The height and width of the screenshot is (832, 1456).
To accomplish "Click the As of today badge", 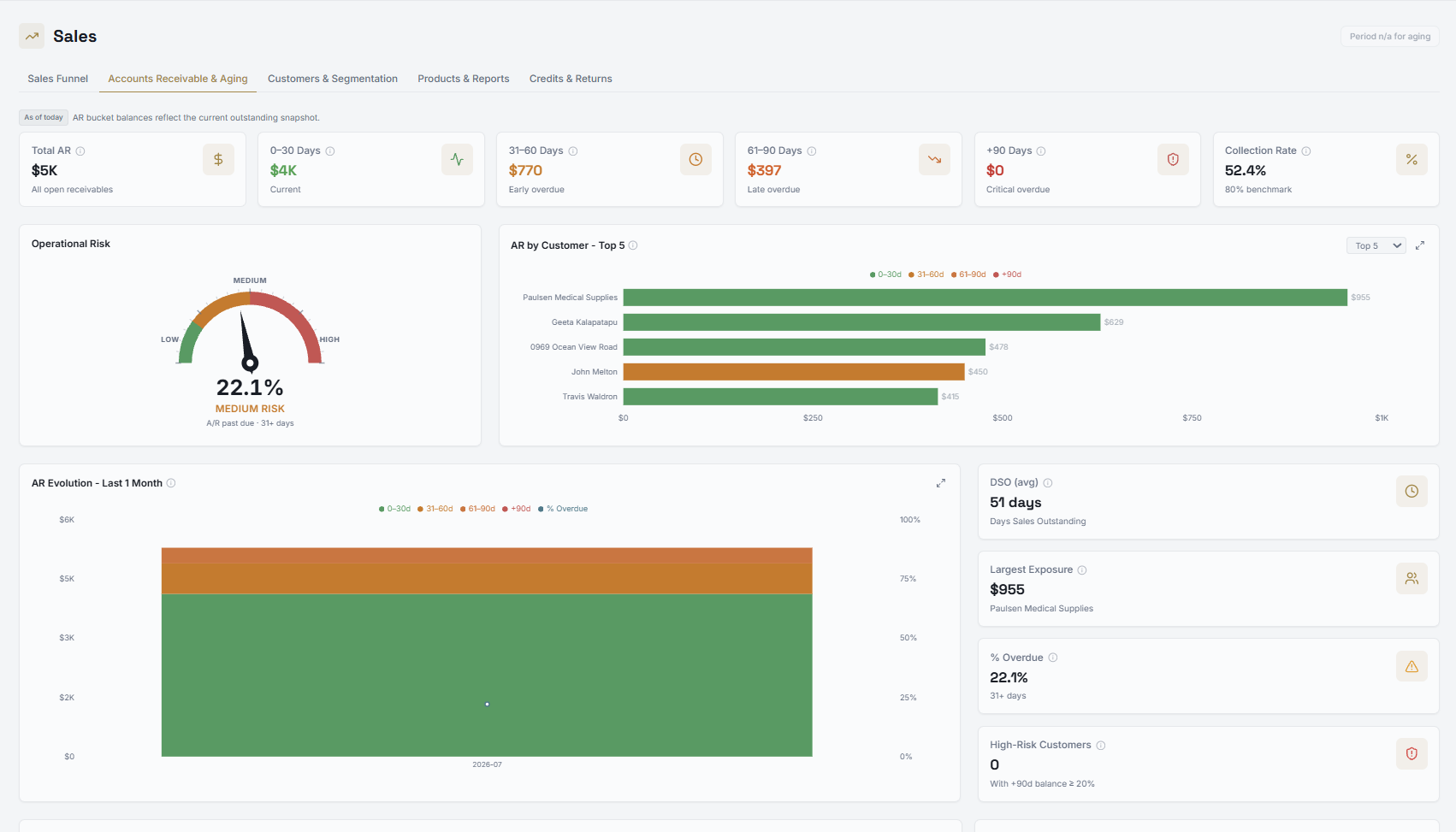I will click(44, 117).
